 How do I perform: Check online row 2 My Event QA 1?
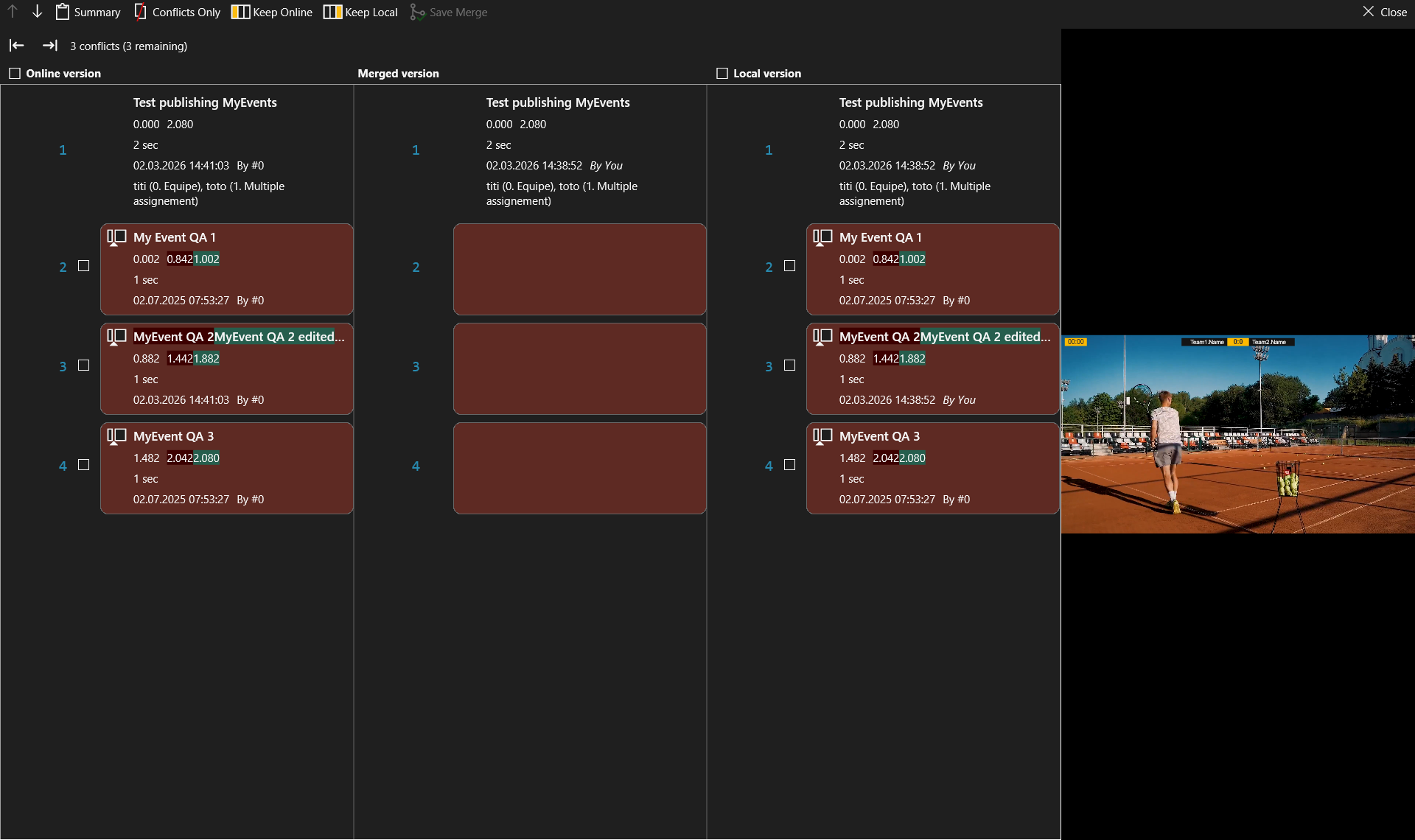point(84,266)
